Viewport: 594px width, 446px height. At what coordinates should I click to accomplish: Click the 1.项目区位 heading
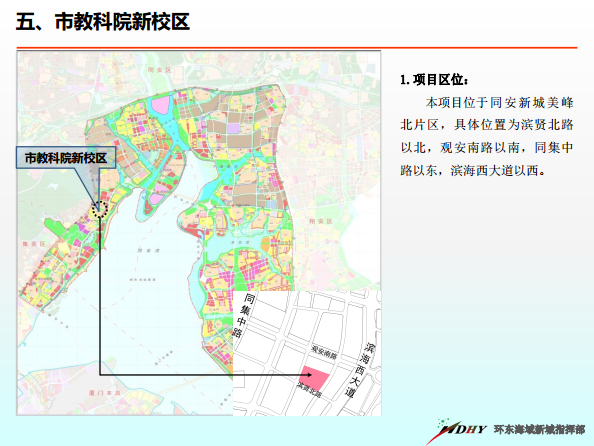[x=435, y=80]
